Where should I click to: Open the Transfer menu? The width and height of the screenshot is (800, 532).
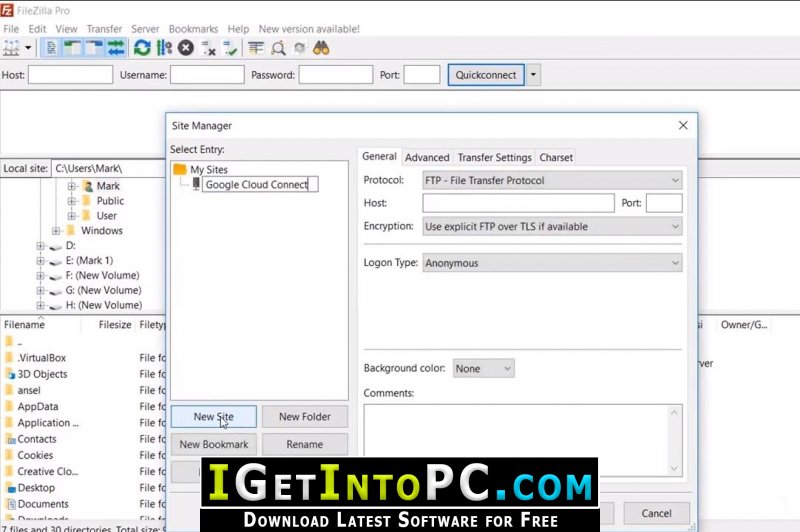(104, 29)
